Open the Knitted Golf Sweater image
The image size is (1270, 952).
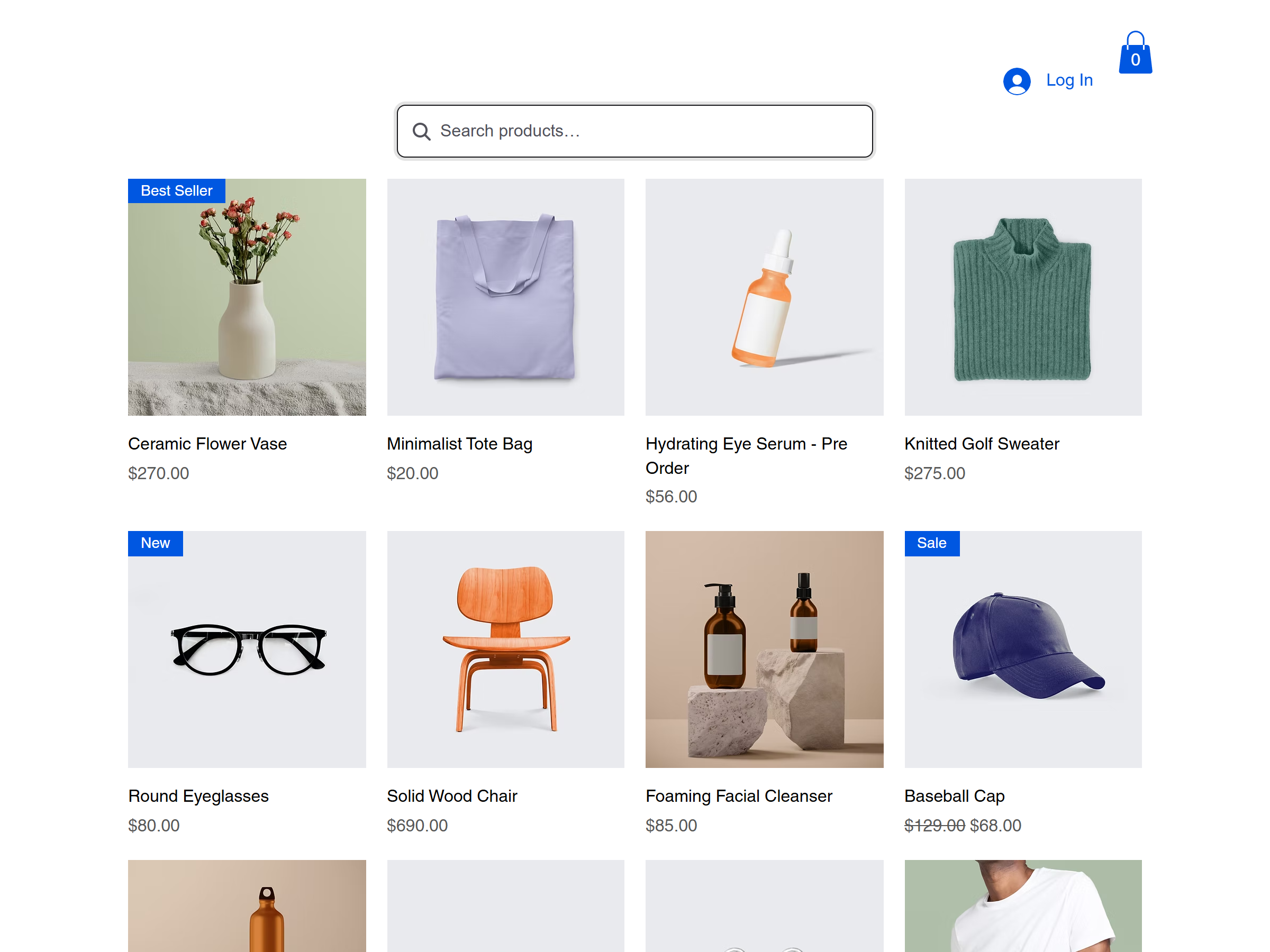pos(1023,297)
